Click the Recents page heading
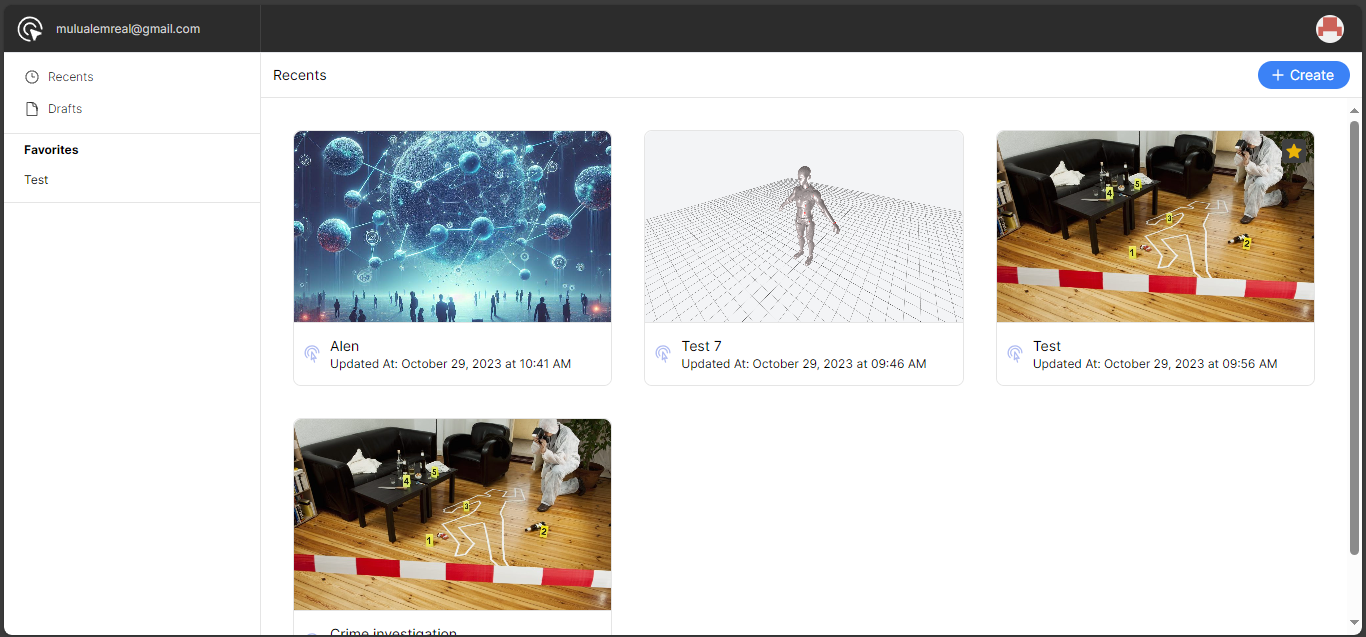The width and height of the screenshot is (1366, 637). coord(300,75)
